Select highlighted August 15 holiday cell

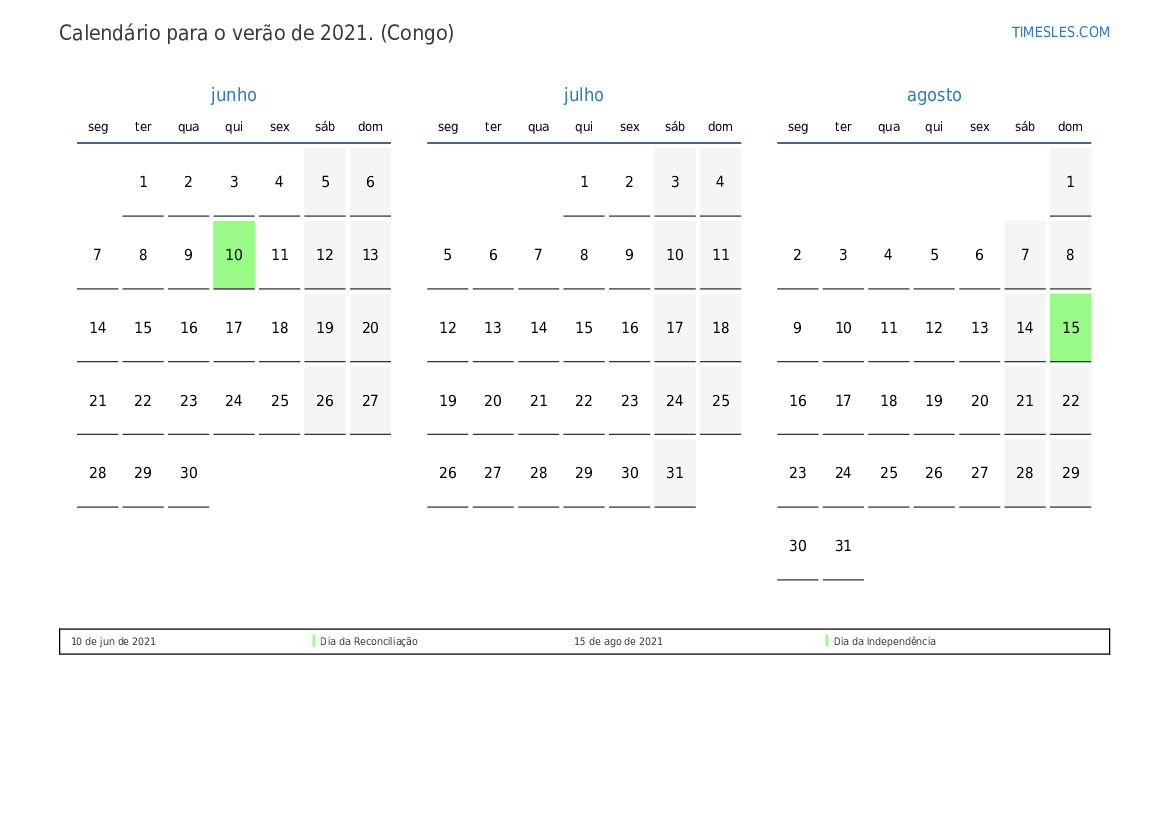pos(1070,328)
